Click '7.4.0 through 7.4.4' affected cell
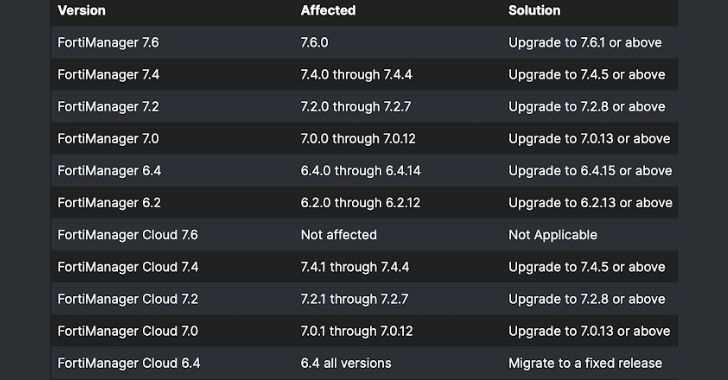 pyautogui.click(x=357, y=74)
